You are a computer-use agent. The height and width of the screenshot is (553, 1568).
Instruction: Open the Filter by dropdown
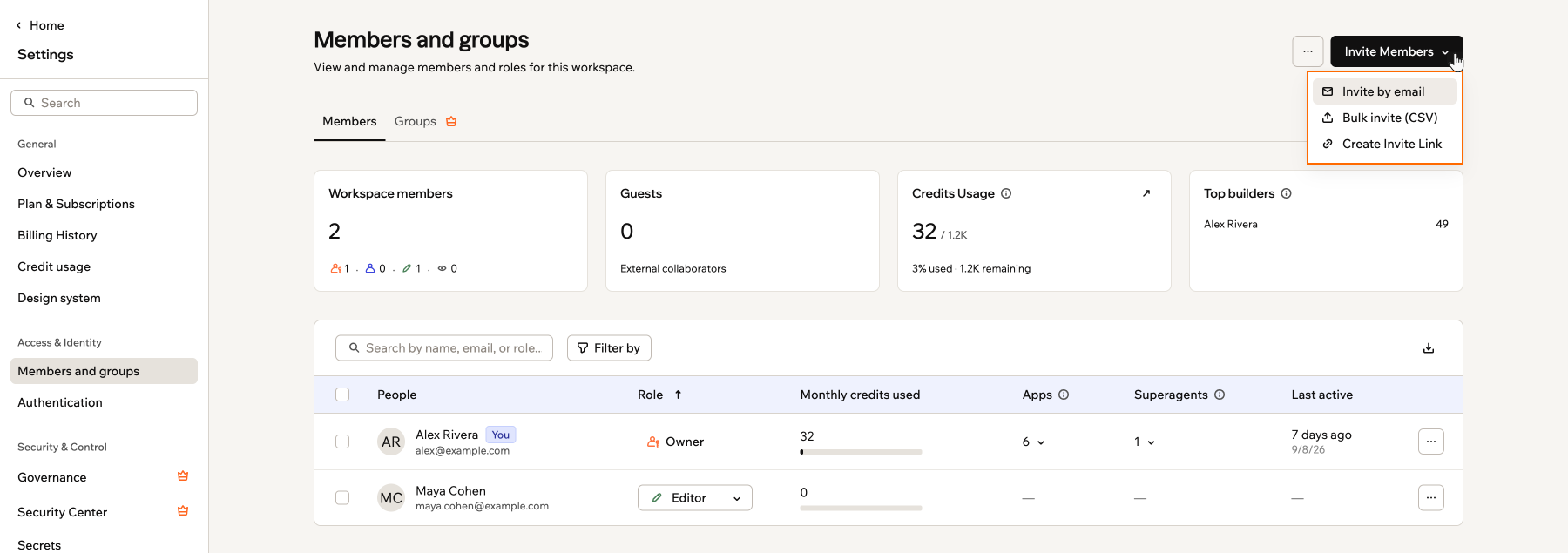tap(609, 348)
